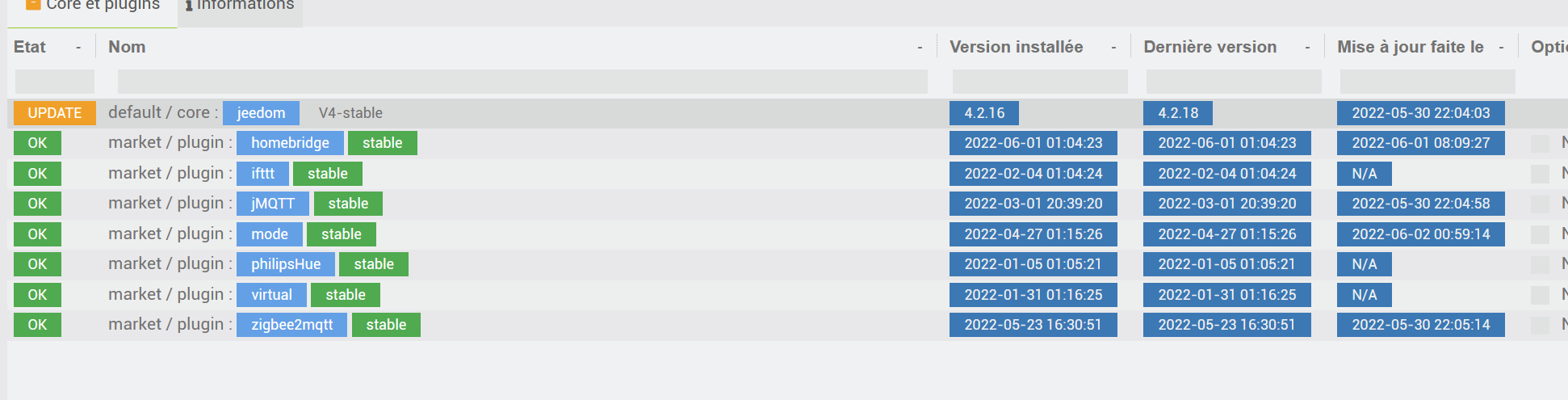The height and width of the screenshot is (400, 1568).
Task: Click the Informations tab info icon
Action: point(189,6)
